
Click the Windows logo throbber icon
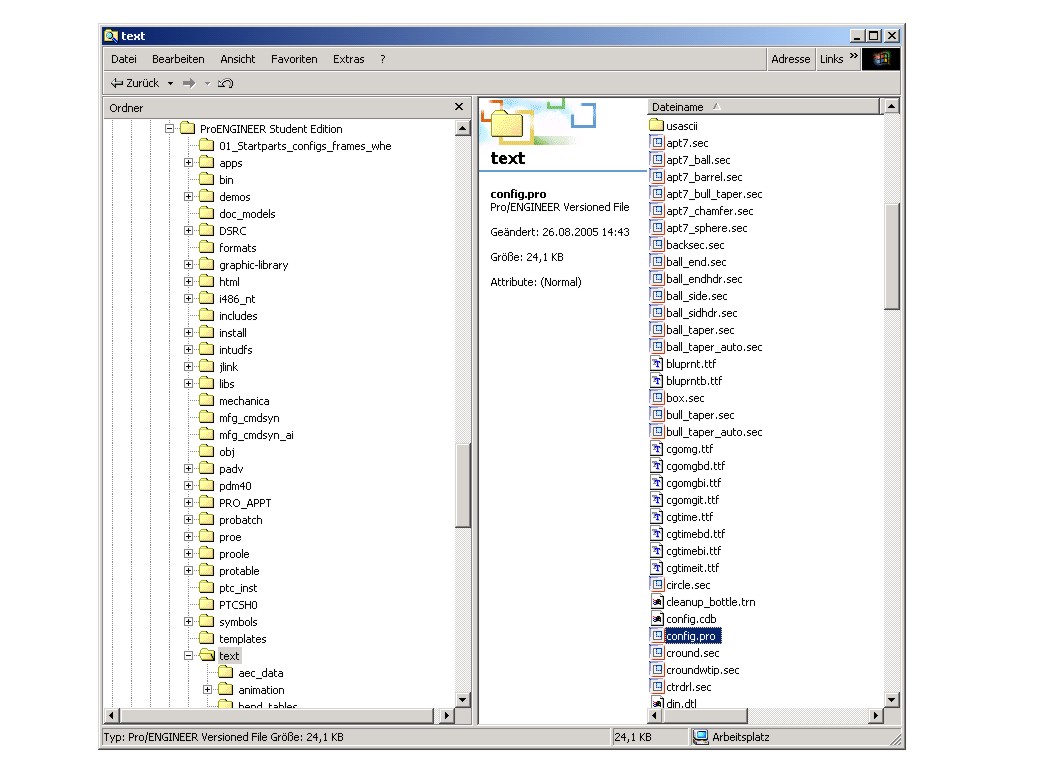point(881,59)
